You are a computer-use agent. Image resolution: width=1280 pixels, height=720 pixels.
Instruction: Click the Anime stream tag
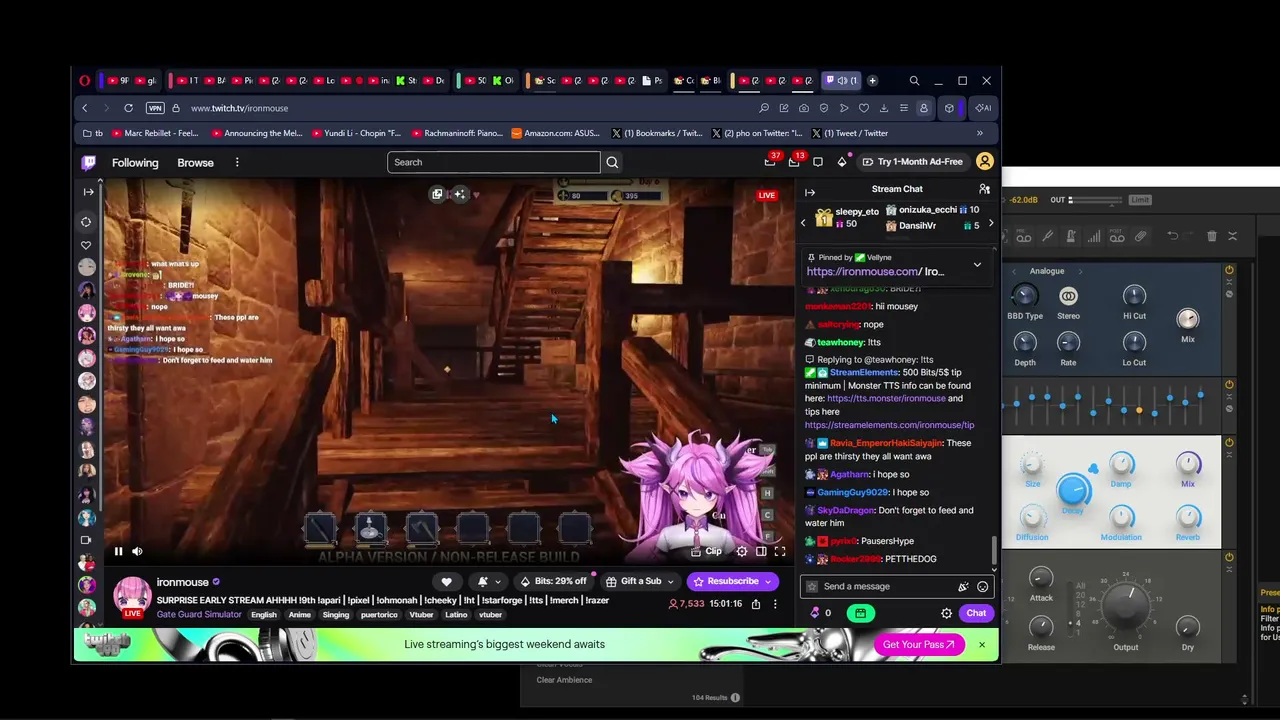pyautogui.click(x=300, y=615)
